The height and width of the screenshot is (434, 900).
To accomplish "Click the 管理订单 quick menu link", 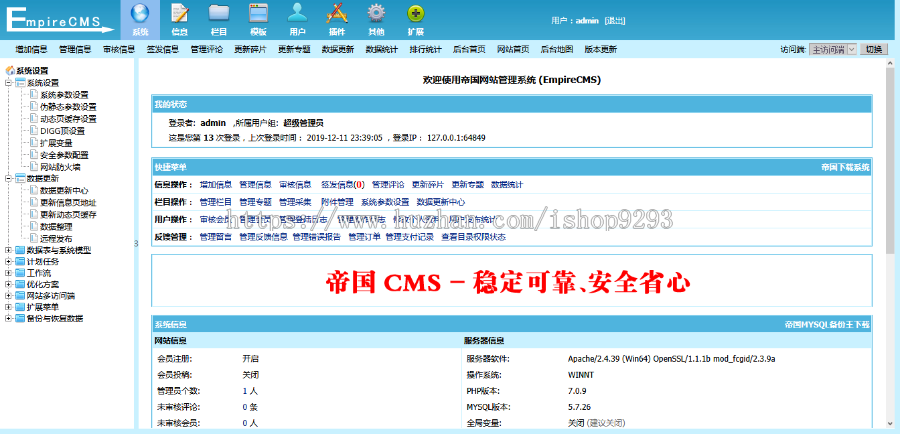I will point(362,237).
